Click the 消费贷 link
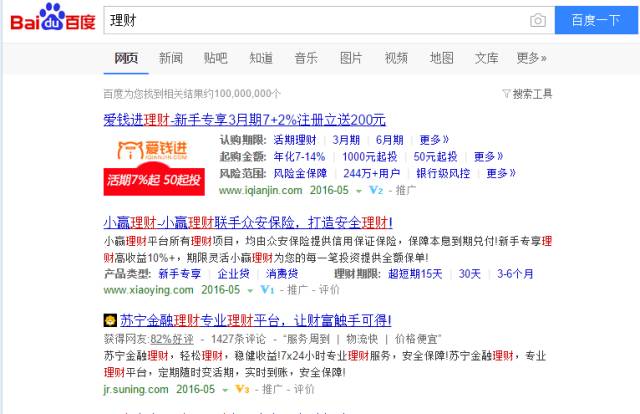This screenshot has width=640, height=414. [x=282, y=274]
